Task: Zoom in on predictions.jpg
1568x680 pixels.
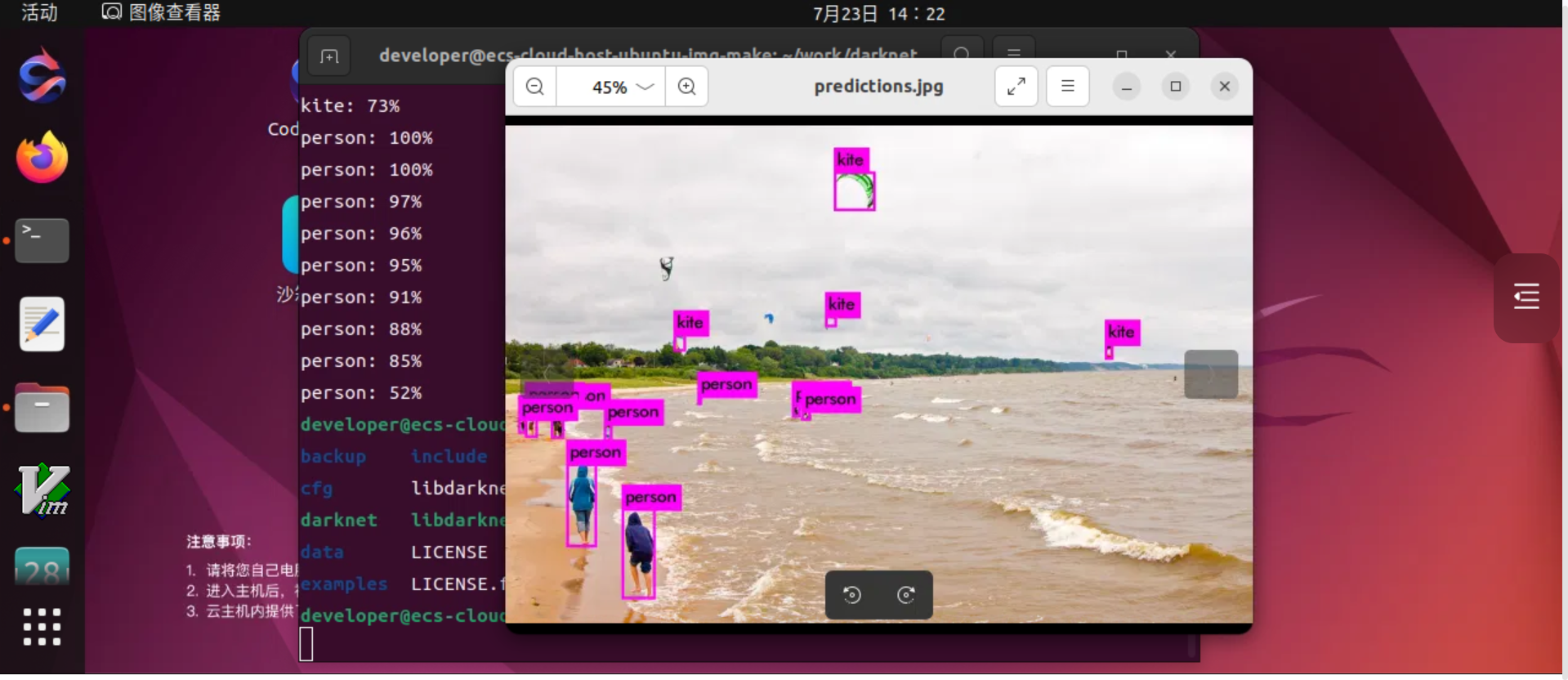Action: click(x=687, y=87)
